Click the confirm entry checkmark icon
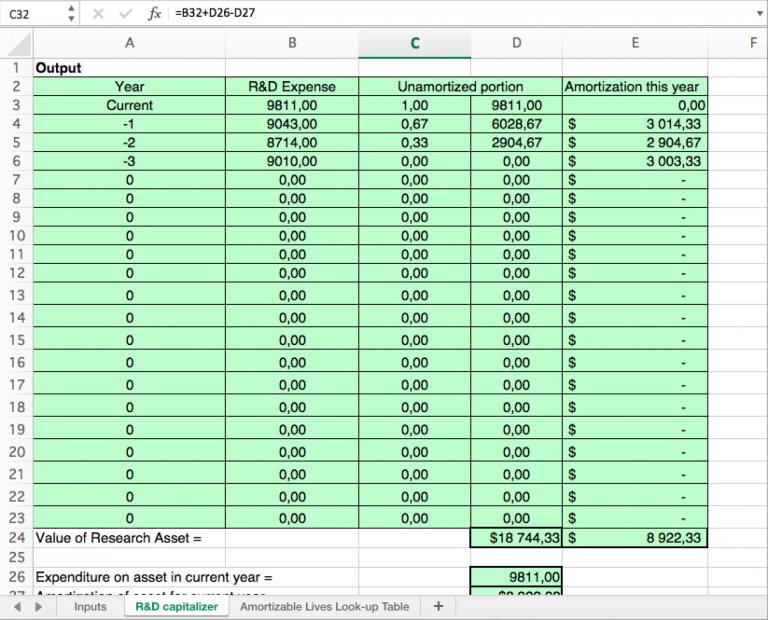This screenshot has height=620, width=768. 125,14
